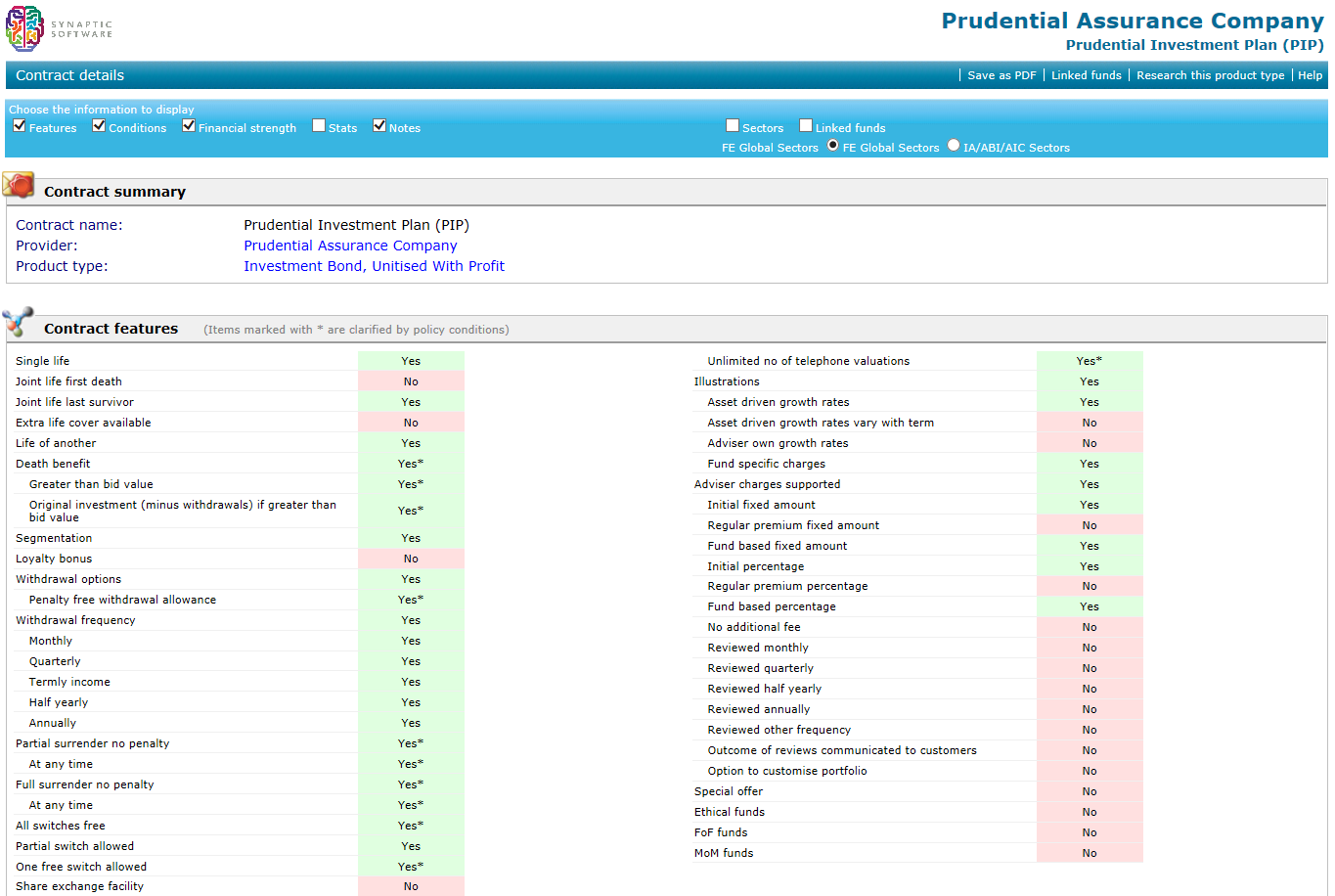Click 'Outcome of reviews communicated to customers'
The width and height of the screenshot is (1335, 896).
click(842, 750)
